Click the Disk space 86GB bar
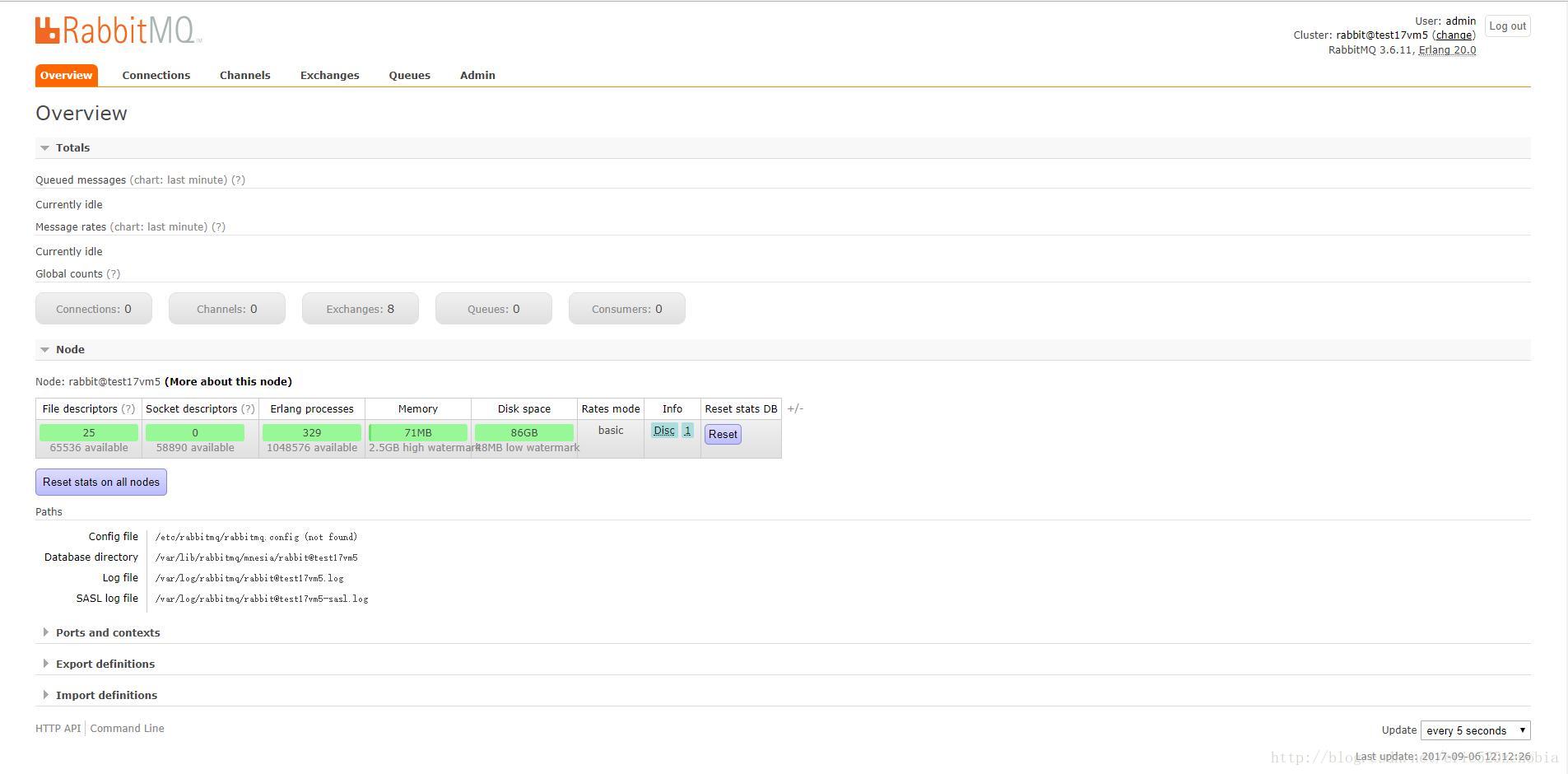Image resolution: width=1568 pixels, height=774 pixels. pos(524,433)
